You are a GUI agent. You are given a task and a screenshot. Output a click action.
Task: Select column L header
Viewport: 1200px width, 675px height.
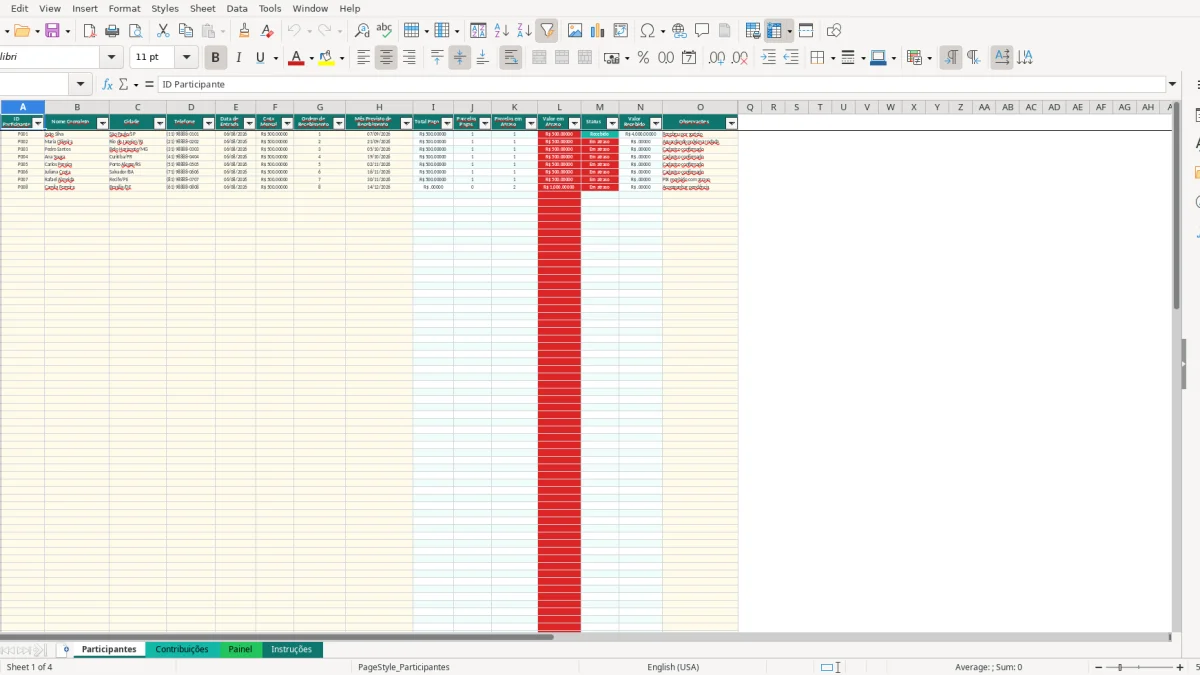pyautogui.click(x=559, y=107)
